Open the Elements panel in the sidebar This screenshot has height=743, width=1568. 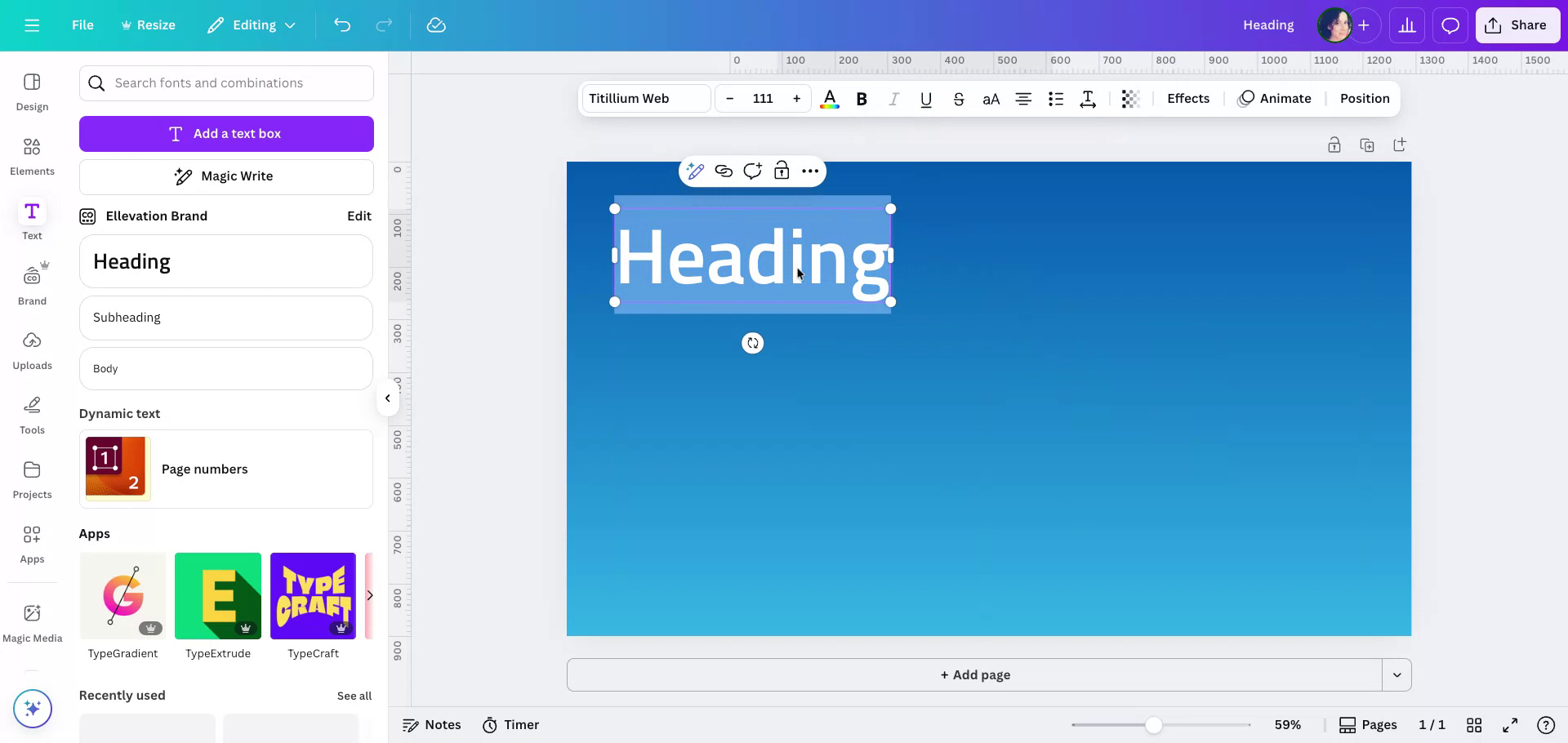(x=32, y=156)
